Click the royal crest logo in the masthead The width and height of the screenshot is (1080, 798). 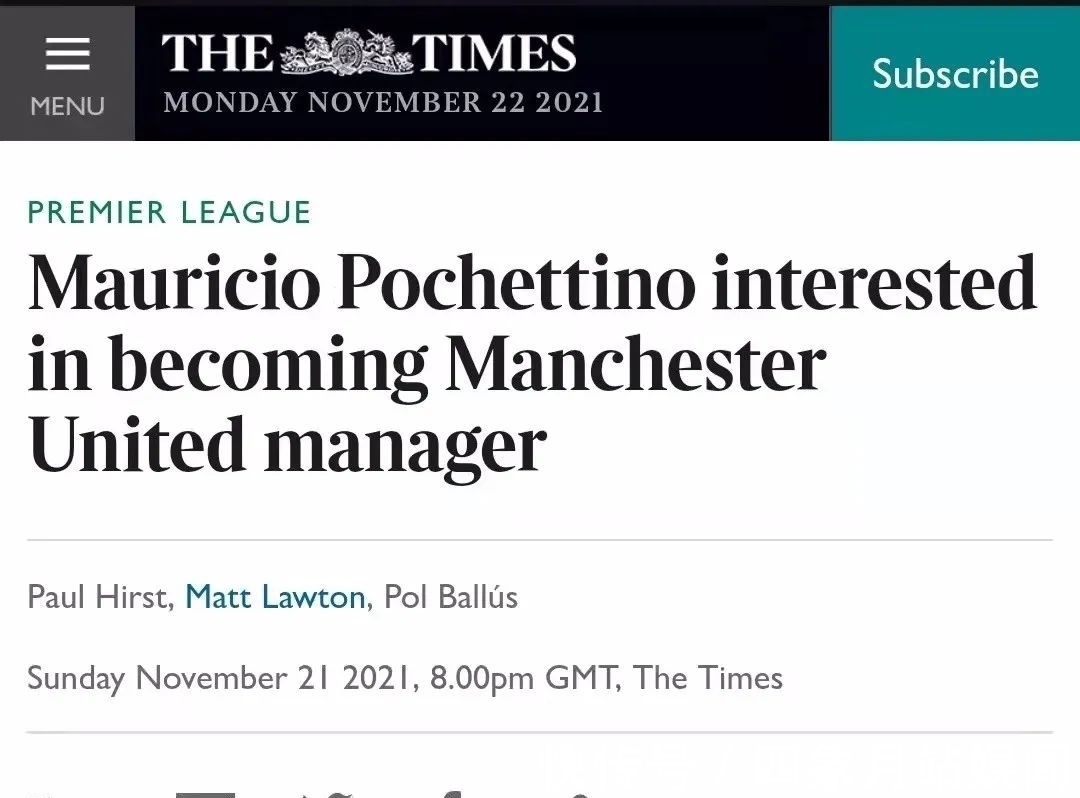tap(346, 52)
